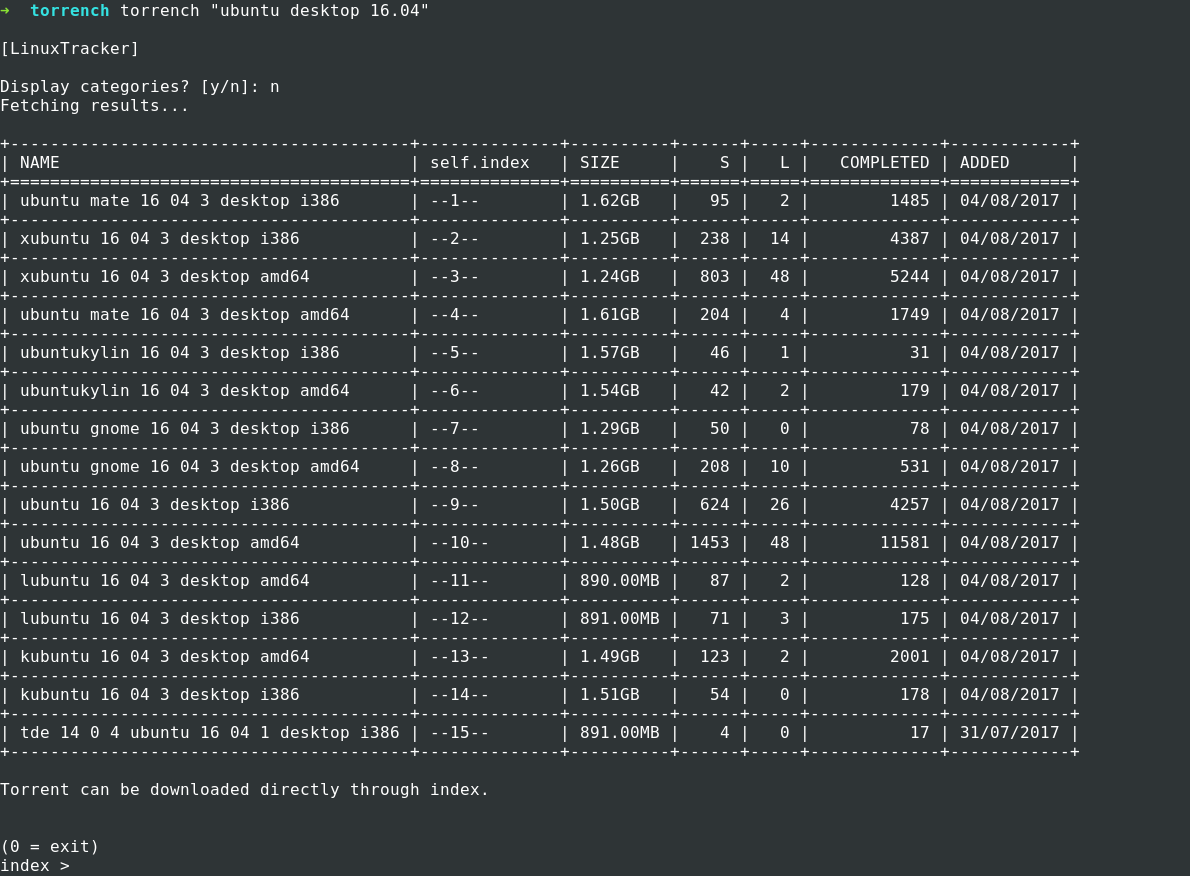The image size is (1190, 876).
Task: Click the S seeders column header
Action: click(725, 163)
